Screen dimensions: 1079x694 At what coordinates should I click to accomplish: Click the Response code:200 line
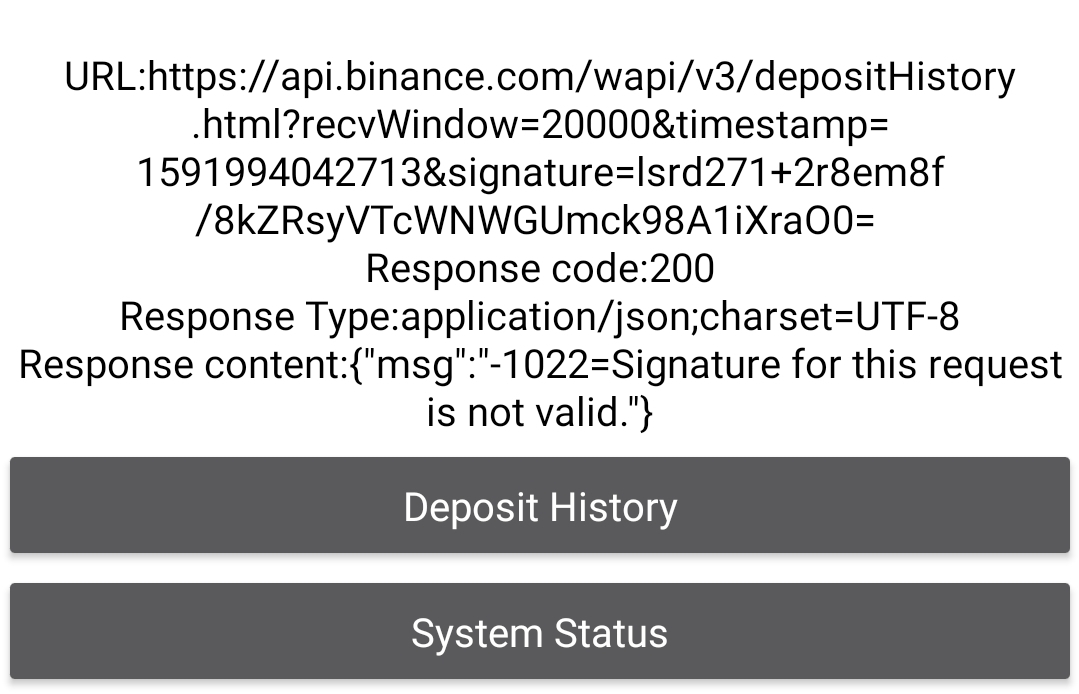pos(540,269)
